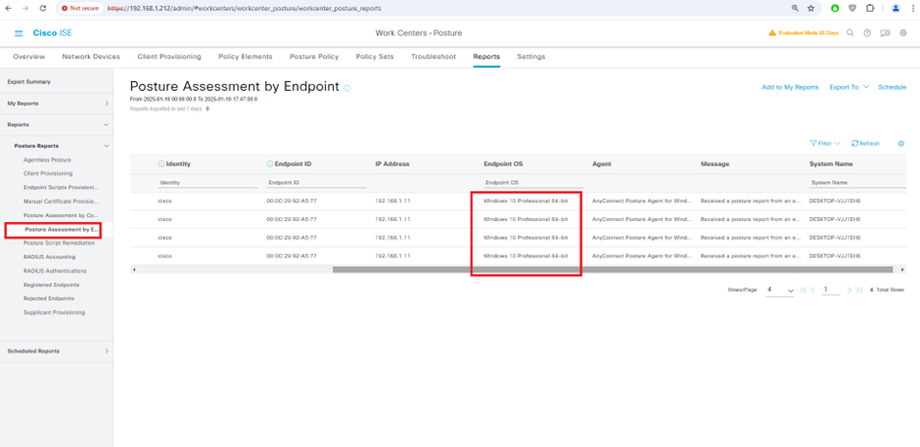This screenshot has height=447, width=920.
Task: Open the ISE header search magnifier icon
Action: [850, 33]
